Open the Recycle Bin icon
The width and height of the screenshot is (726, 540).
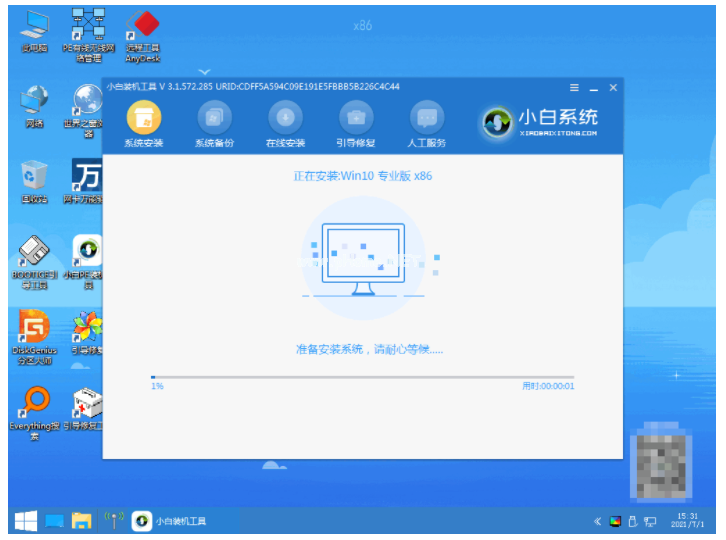coord(35,180)
